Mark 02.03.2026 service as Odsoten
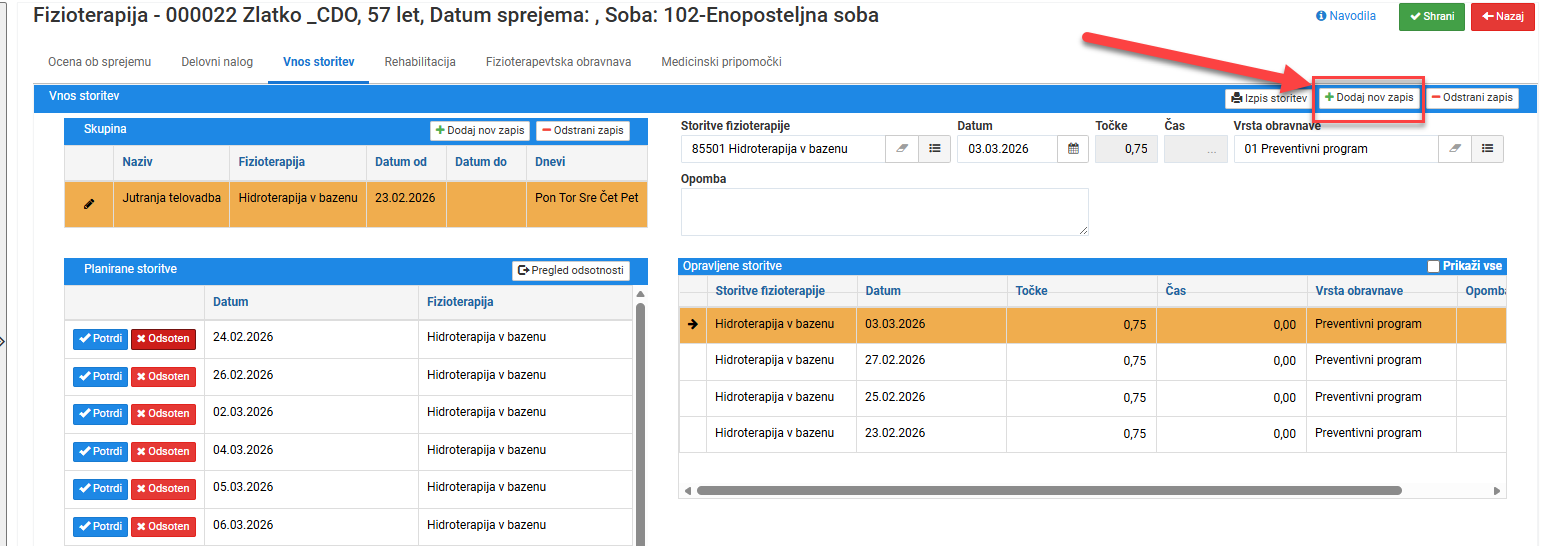This screenshot has width=1541, height=546. pyautogui.click(x=163, y=414)
